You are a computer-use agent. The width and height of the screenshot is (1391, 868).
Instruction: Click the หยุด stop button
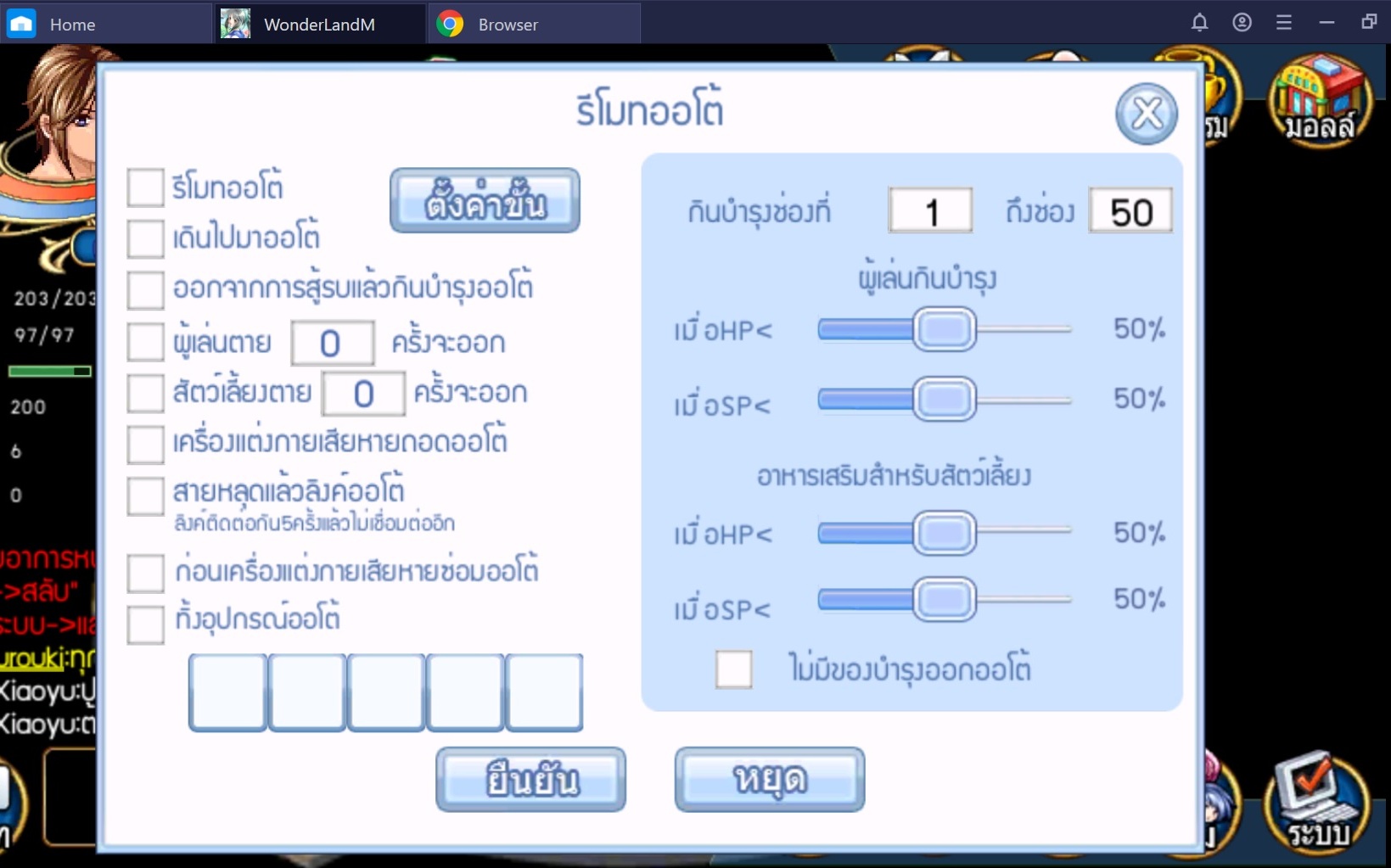pos(770,779)
